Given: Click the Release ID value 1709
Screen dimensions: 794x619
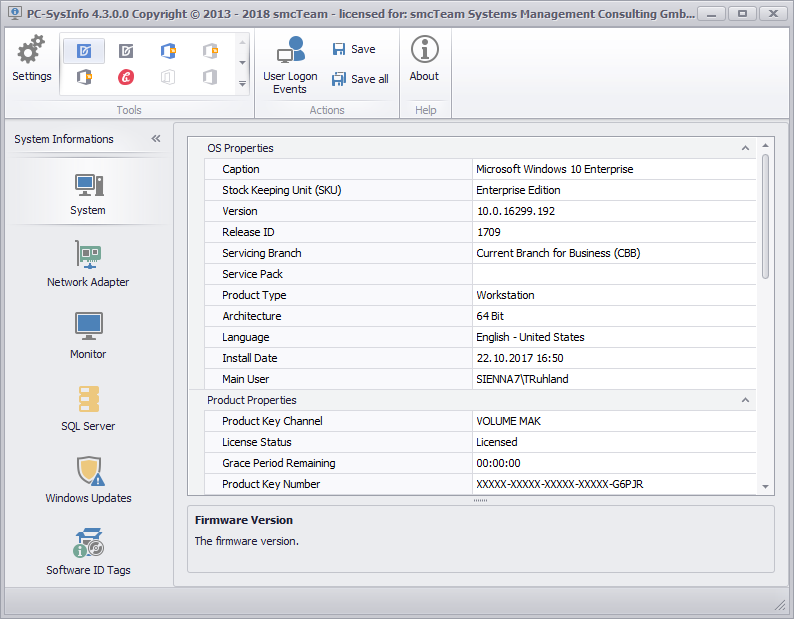Looking at the screenshot, I should (488, 232).
